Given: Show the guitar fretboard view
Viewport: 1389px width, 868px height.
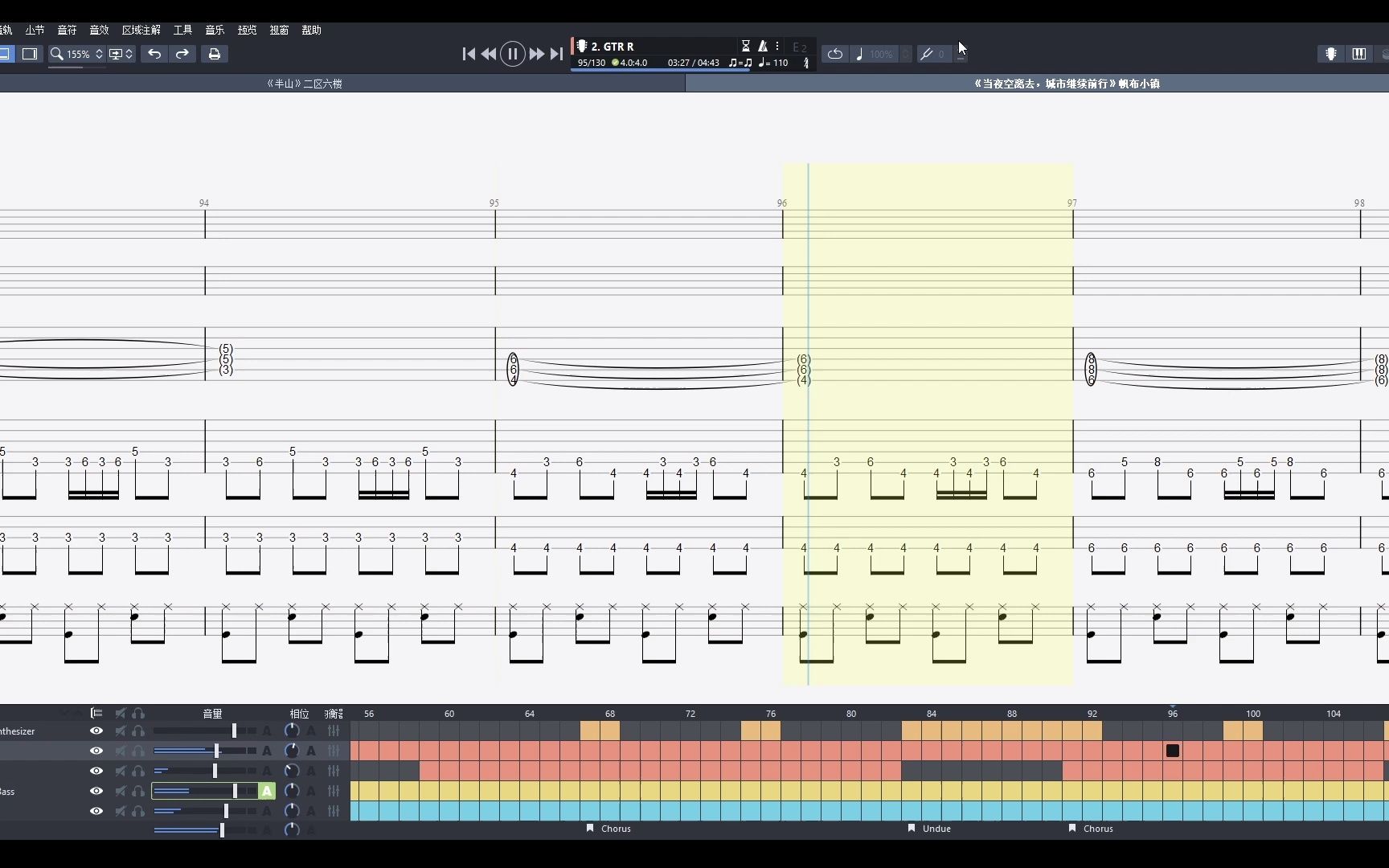Looking at the screenshot, I should (x=1331, y=54).
